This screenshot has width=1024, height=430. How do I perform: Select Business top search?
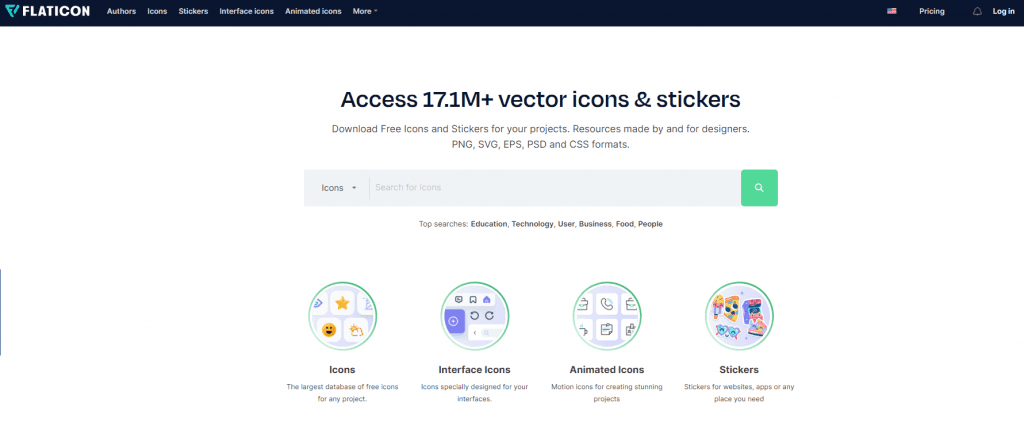(596, 224)
